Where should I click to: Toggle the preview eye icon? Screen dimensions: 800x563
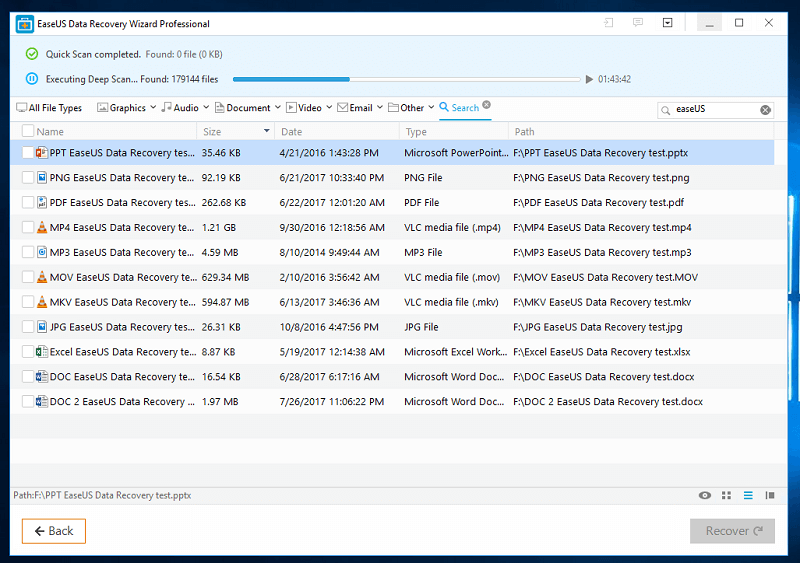tap(705, 495)
